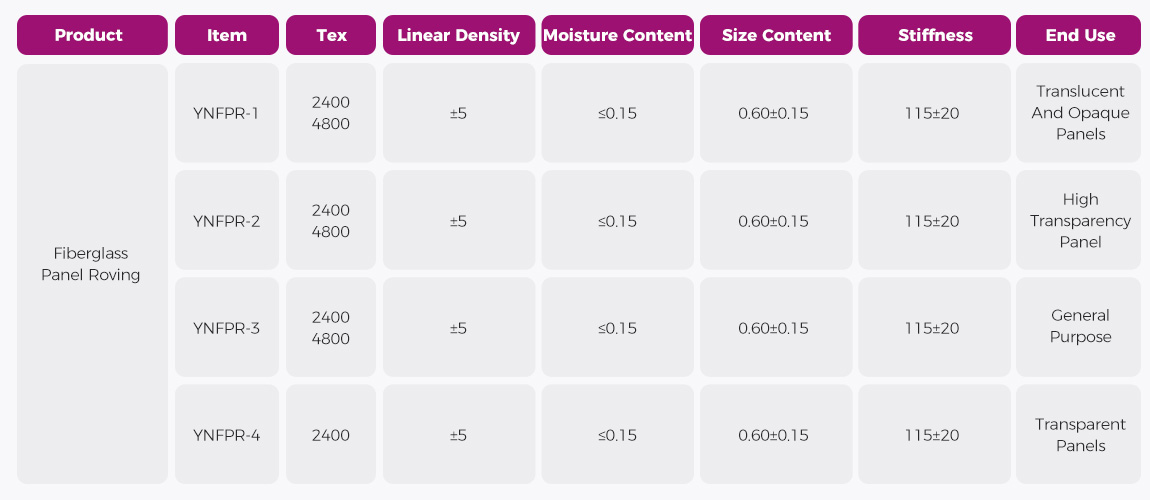
Task: Select the Item column header
Action: pyautogui.click(x=227, y=35)
